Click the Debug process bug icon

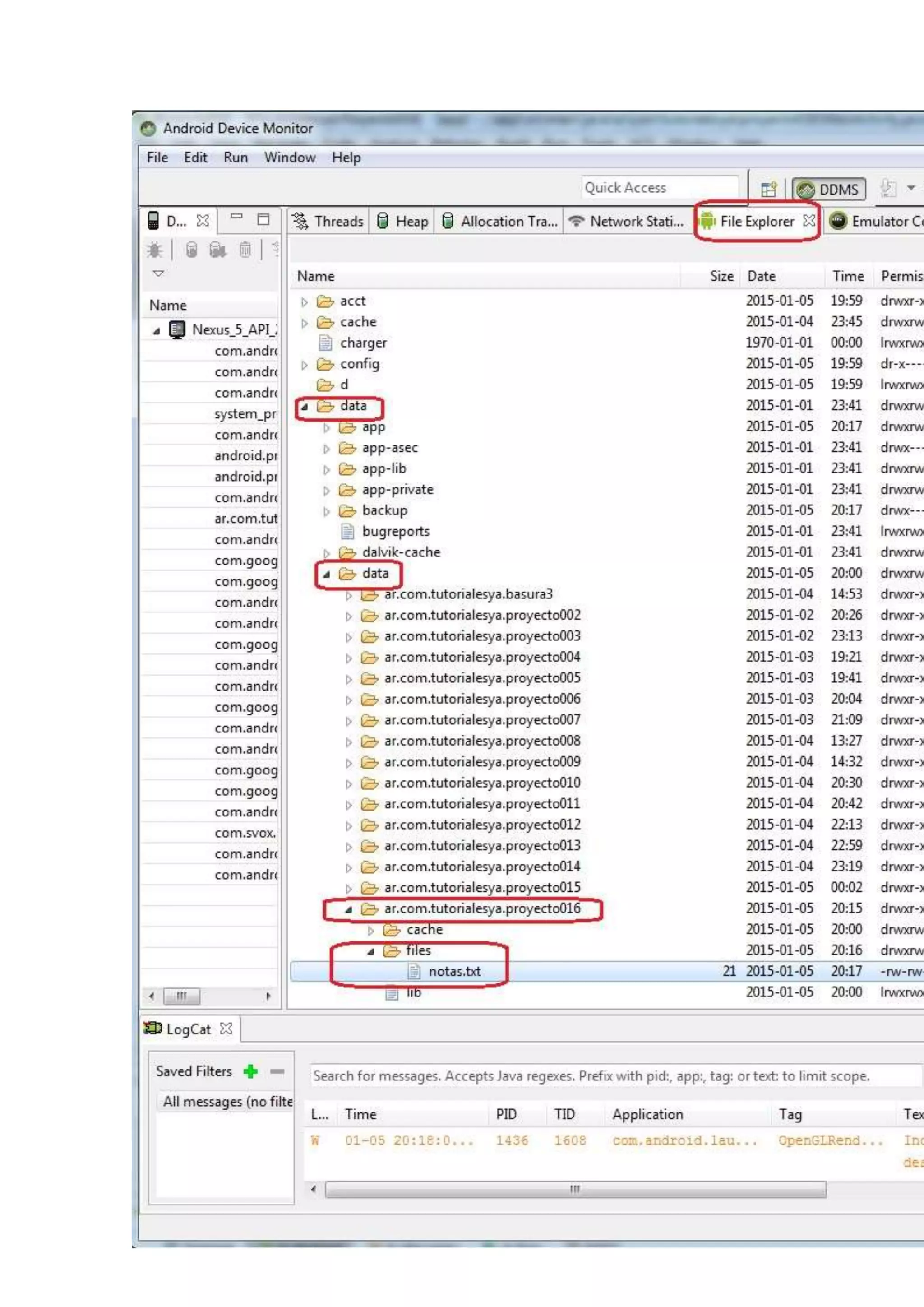pos(155,250)
